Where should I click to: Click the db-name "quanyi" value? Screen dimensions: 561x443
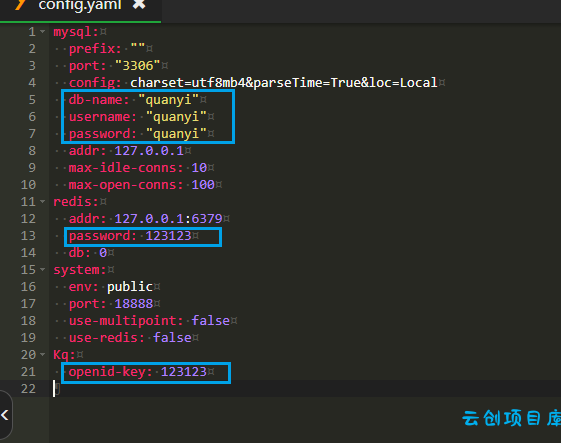(169, 100)
